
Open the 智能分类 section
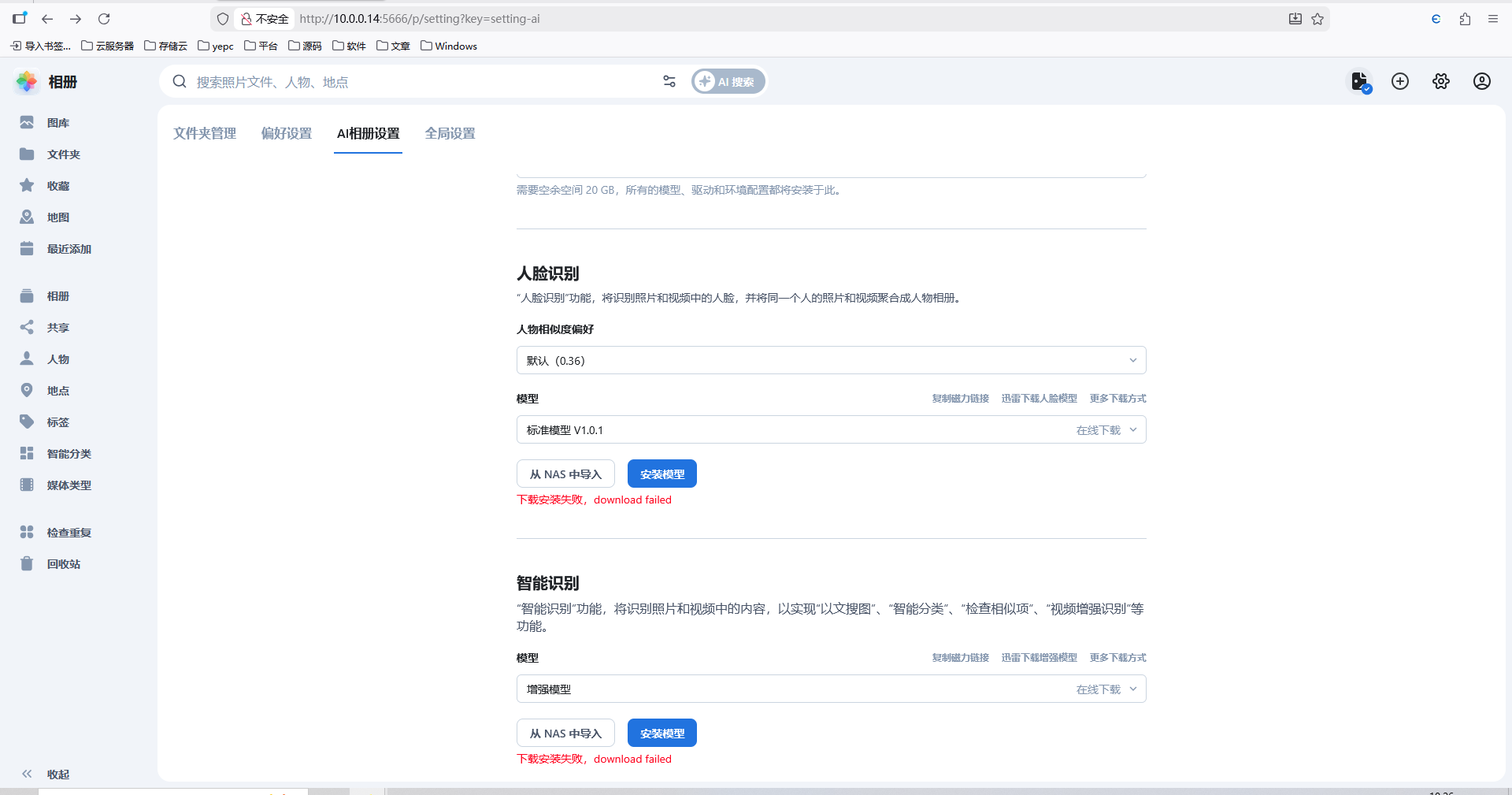click(68, 453)
